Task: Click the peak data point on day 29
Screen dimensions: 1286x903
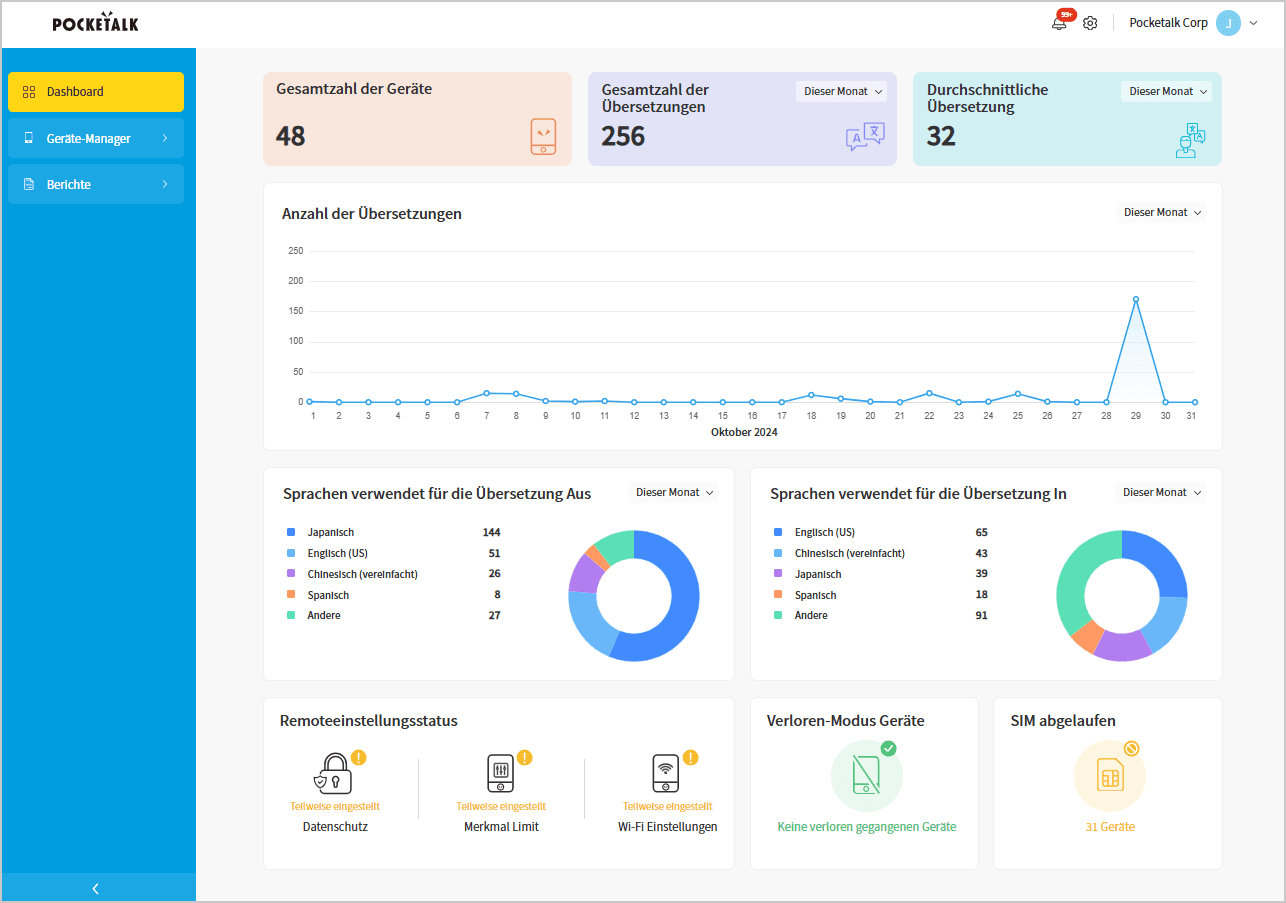Action: [1136, 299]
